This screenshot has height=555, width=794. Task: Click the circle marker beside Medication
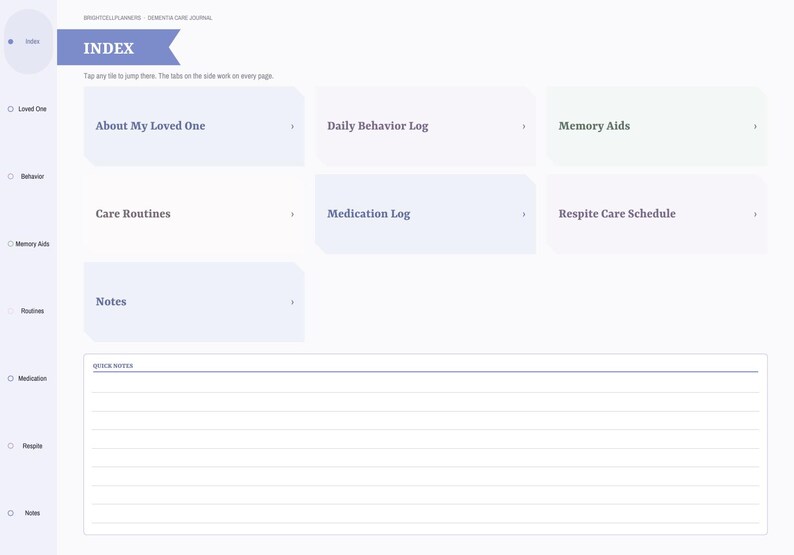coord(11,378)
